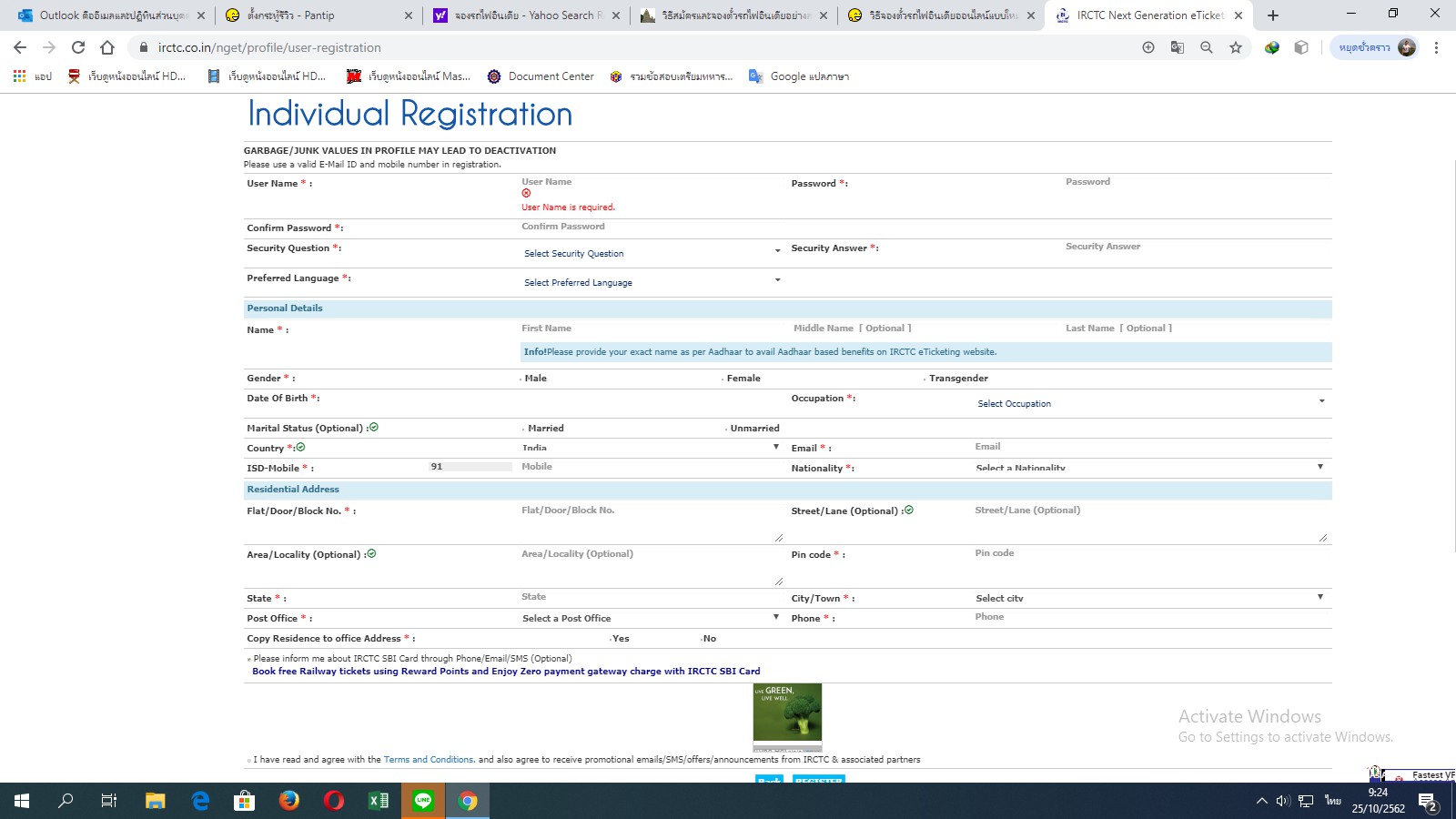Tick the IRCTC SBI Card information checkbox
The image size is (1456, 819).
pyautogui.click(x=248, y=660)
